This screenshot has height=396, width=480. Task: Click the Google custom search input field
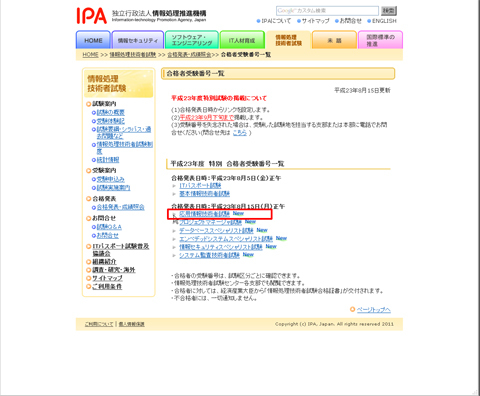coord(327,11)
